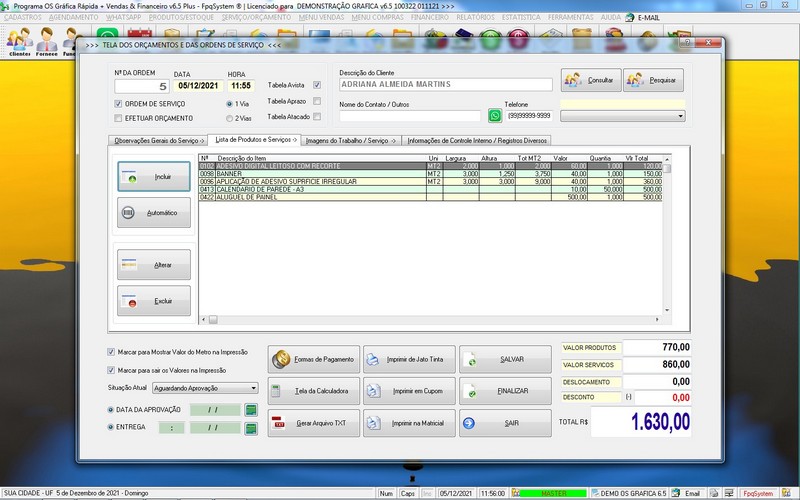
Task: Open the FINANCEIRO menu
Action: (430, 17)
